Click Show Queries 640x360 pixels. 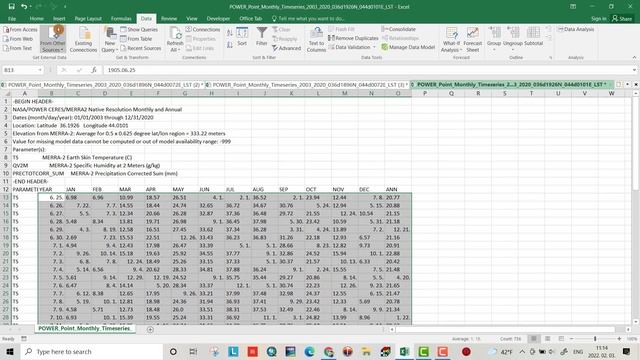[139, 29]
